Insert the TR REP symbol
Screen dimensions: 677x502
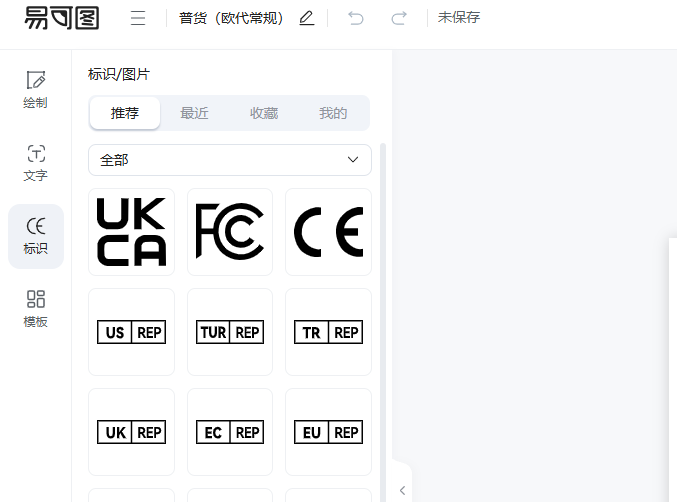click(328, 332)
